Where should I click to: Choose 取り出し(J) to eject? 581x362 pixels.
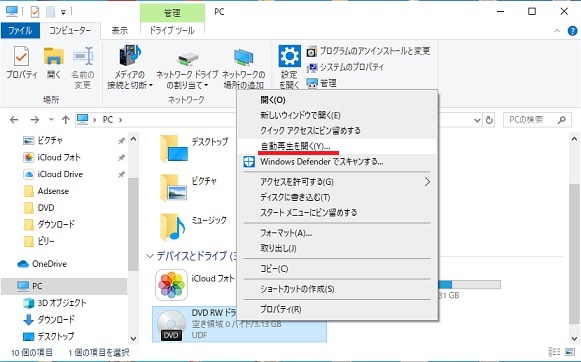(337, 248)
